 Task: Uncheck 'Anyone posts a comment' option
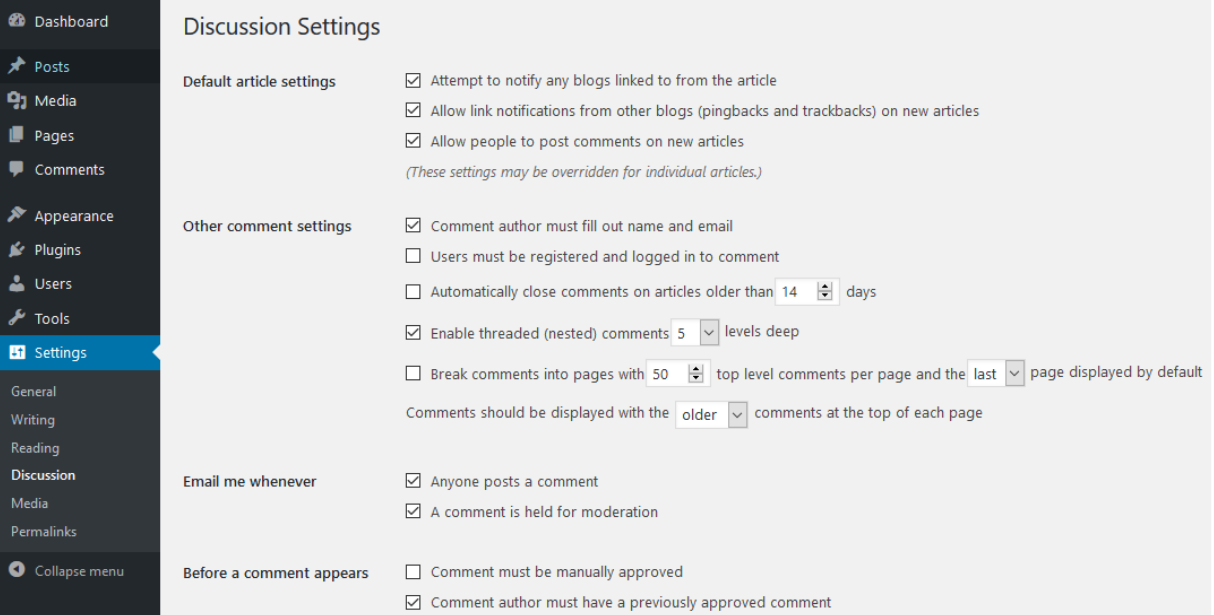pyautogui.click(x=413, y=481)
